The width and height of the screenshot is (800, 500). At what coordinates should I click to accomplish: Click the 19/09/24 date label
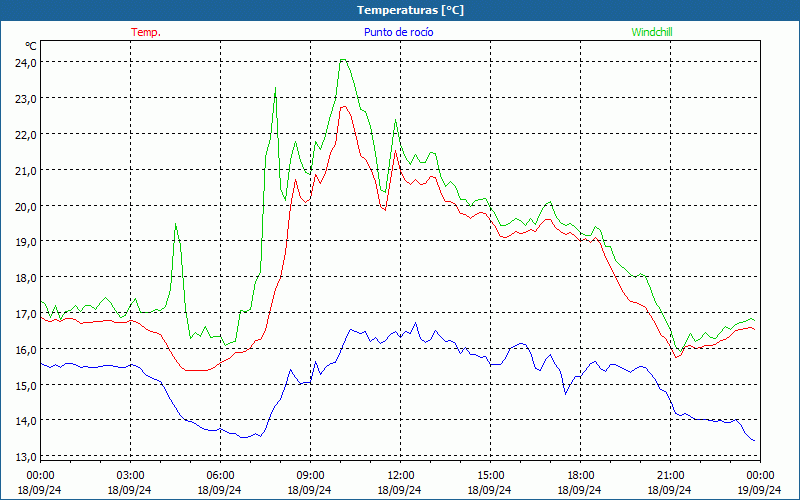tap(760, 490)
